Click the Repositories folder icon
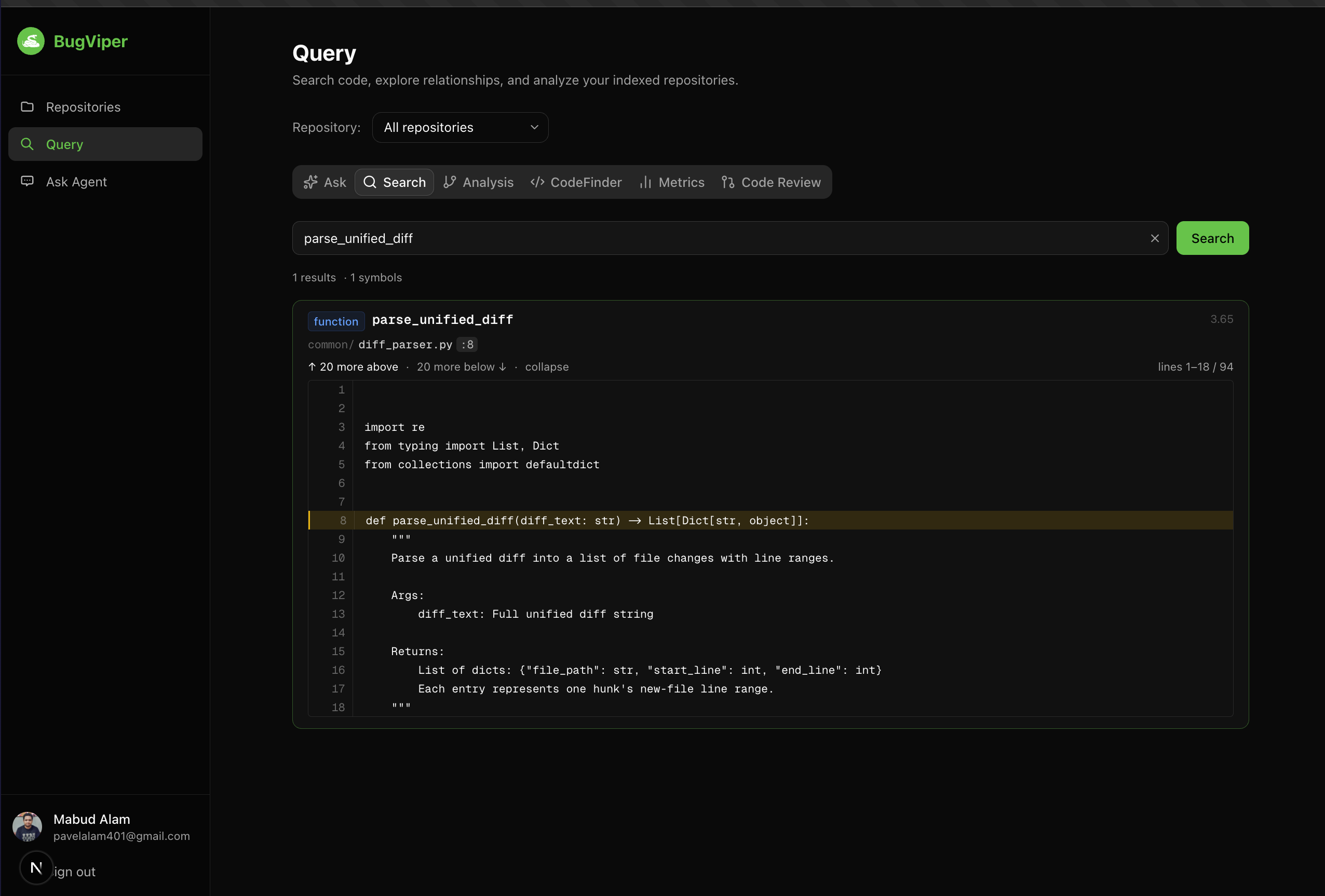The width and height of the screenshot is (1325, 896). click(x=27, y=106)
